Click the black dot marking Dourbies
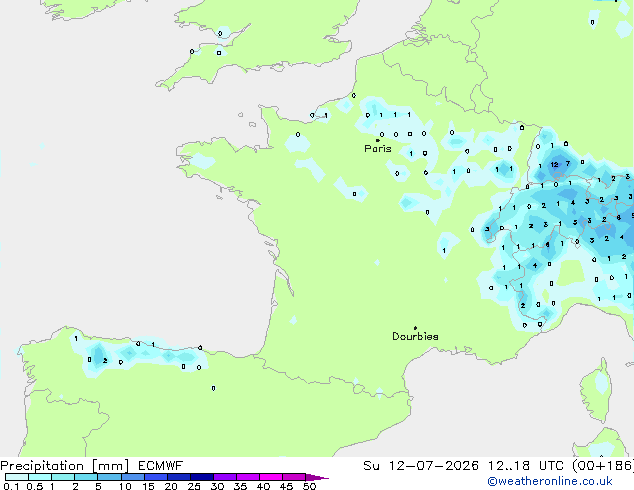 pyautogui.click(x=415, y=328)
